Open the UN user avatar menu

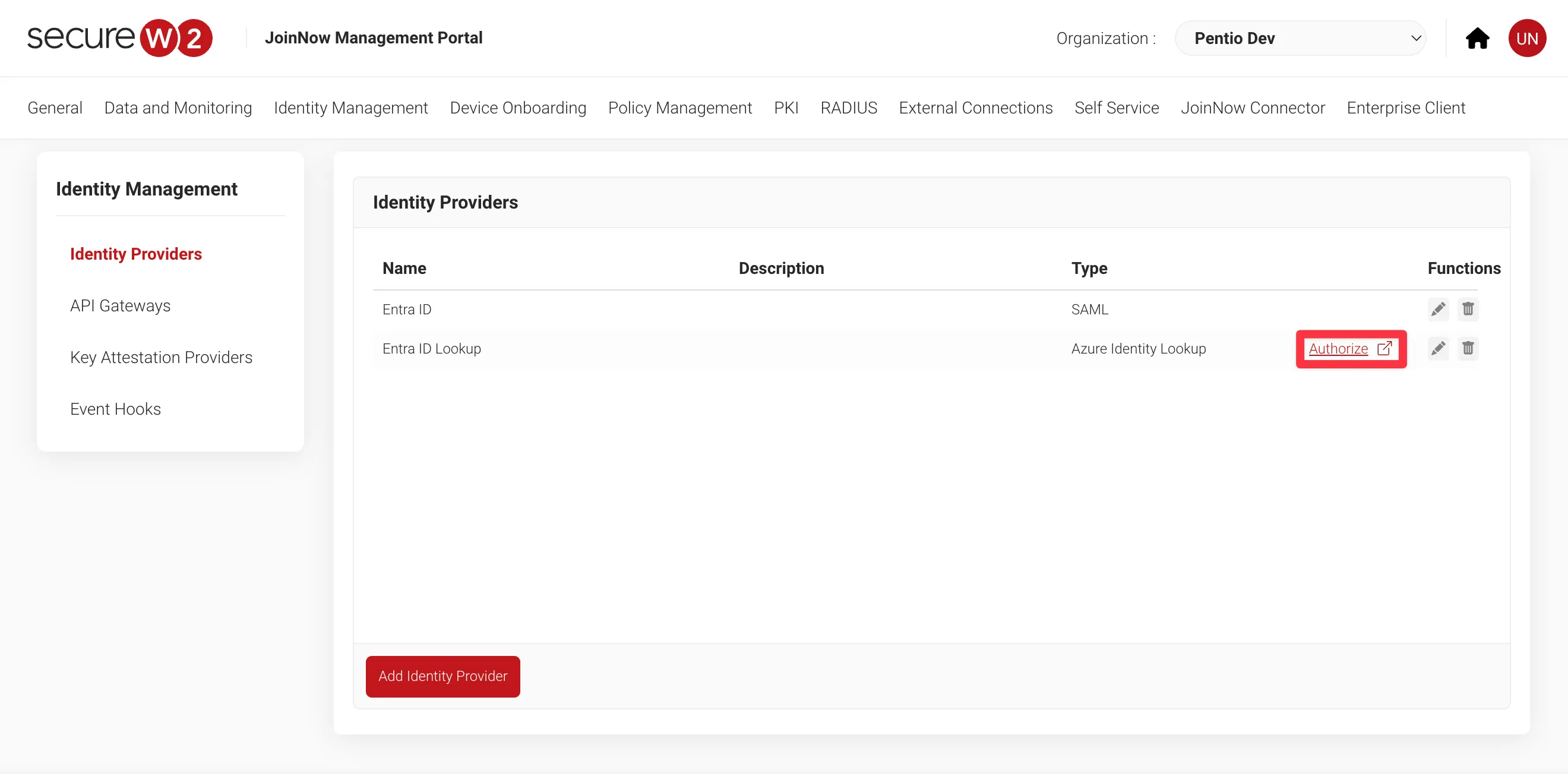1526,39
